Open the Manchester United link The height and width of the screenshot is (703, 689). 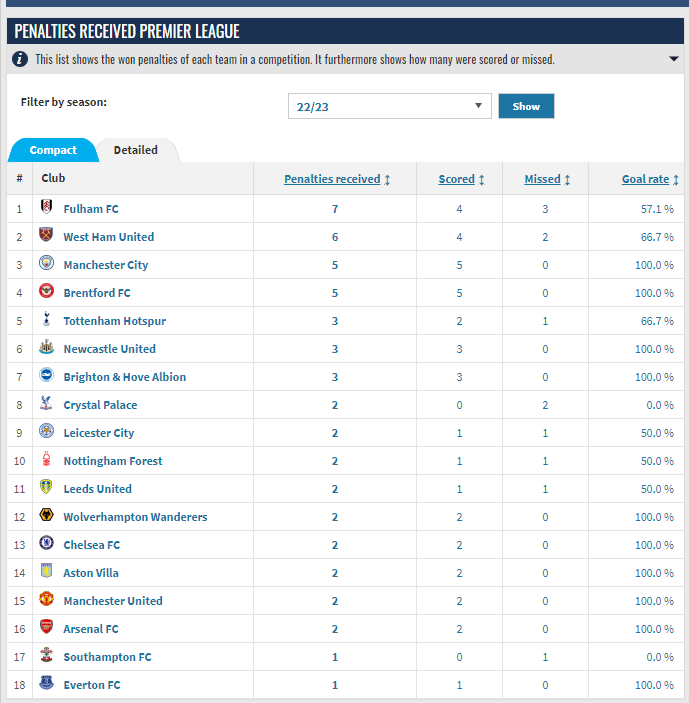point(113,601)
